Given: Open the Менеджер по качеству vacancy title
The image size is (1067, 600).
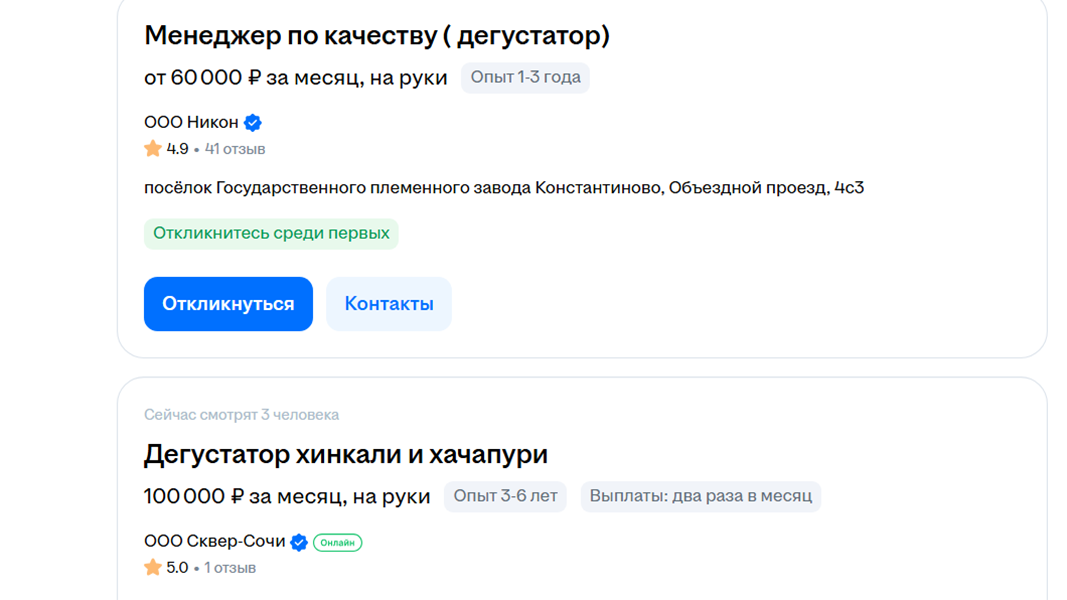Looking at the screenshot, I should click(377, 36).
